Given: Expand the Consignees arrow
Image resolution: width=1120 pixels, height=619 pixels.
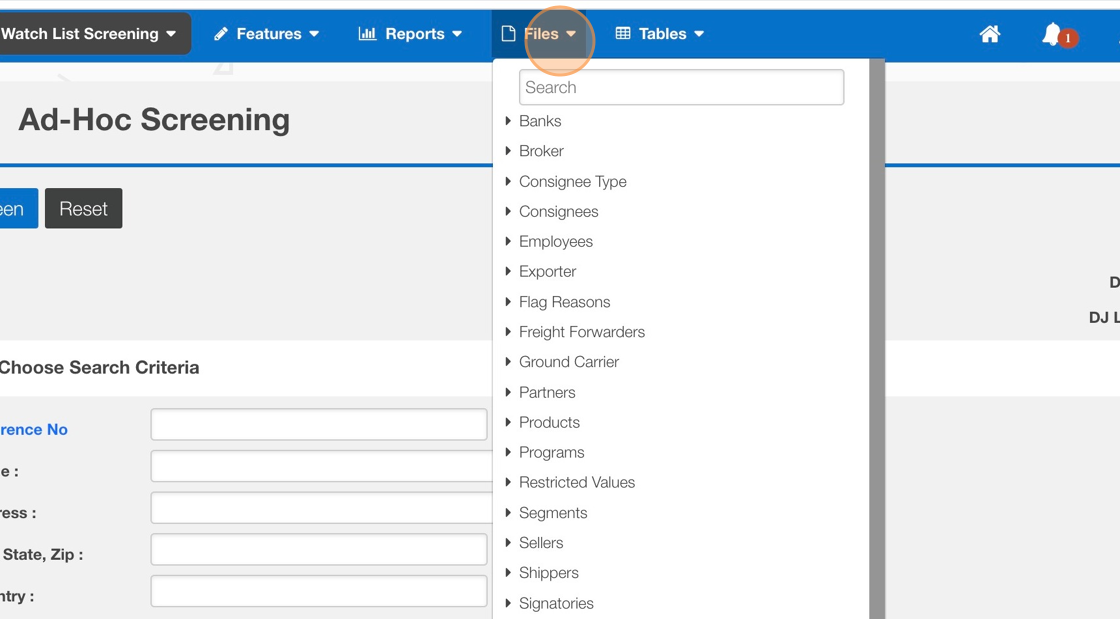Looking at the screenshot, I should pyautogui.click(x=508, y=211).
